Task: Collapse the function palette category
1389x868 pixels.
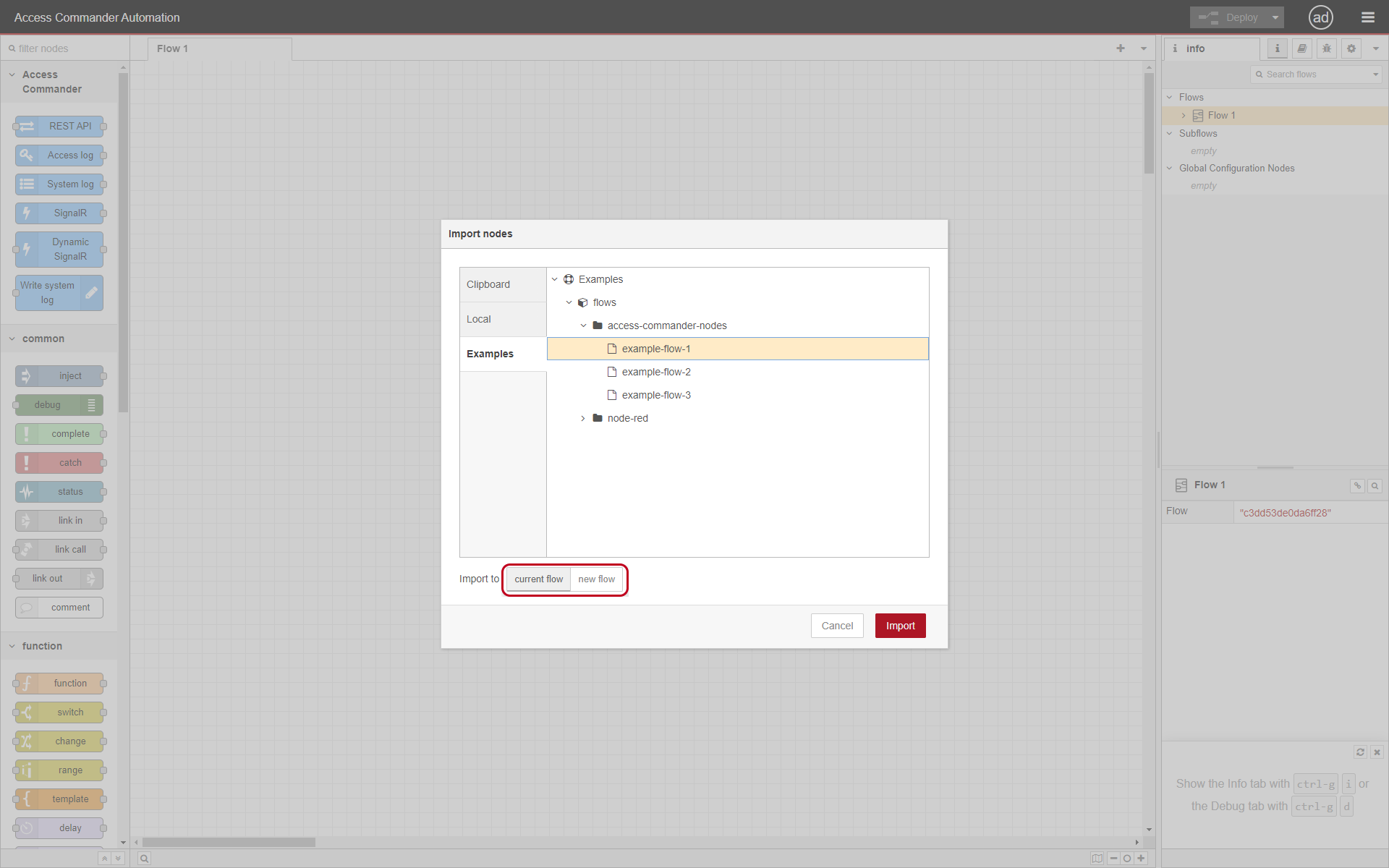Action: [12, 646]
